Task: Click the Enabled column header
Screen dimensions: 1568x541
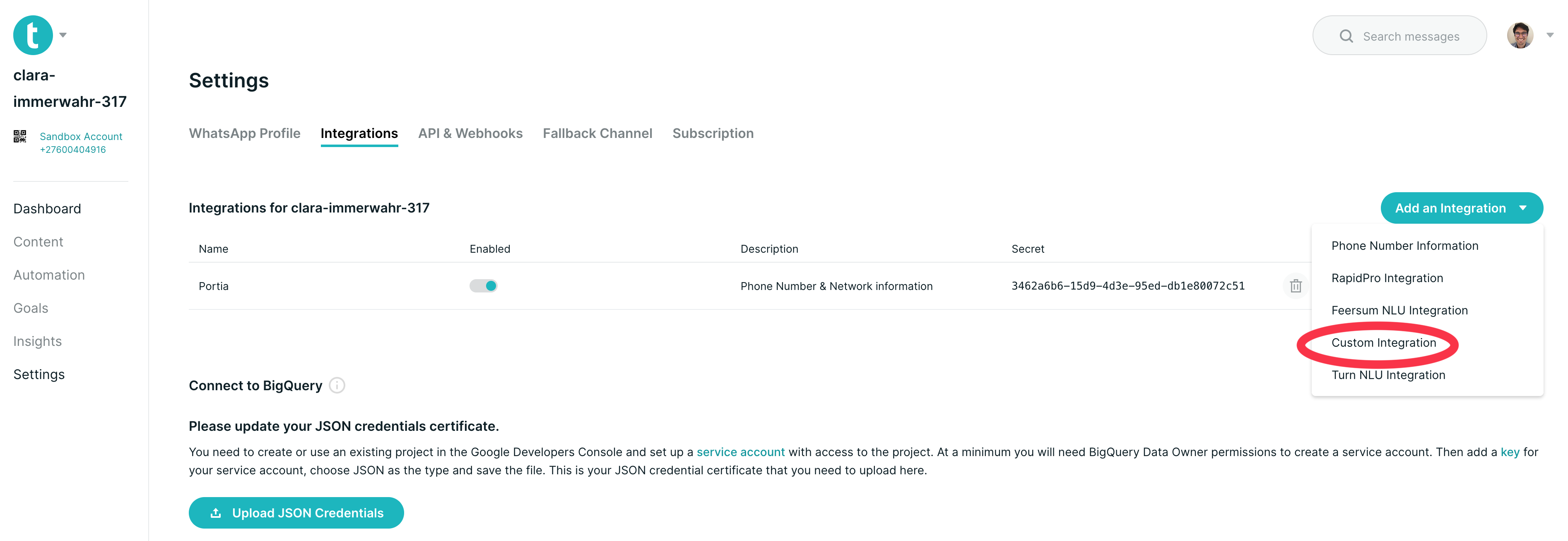Action: (490, 249)
